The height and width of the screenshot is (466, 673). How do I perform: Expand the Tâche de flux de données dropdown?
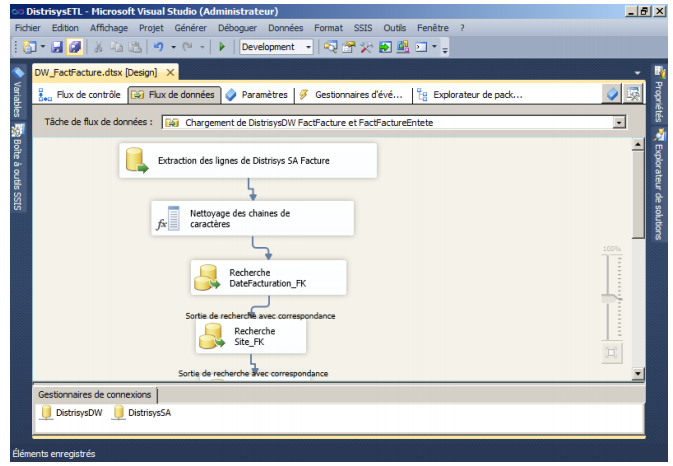pyautogui.click(x=619, y=122)
